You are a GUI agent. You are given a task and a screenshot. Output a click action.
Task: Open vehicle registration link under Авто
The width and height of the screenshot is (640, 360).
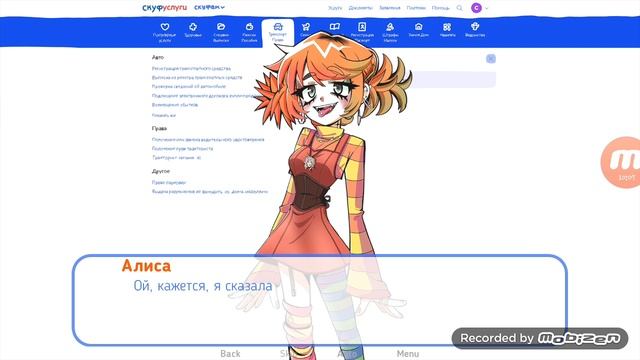coord(191,68)
